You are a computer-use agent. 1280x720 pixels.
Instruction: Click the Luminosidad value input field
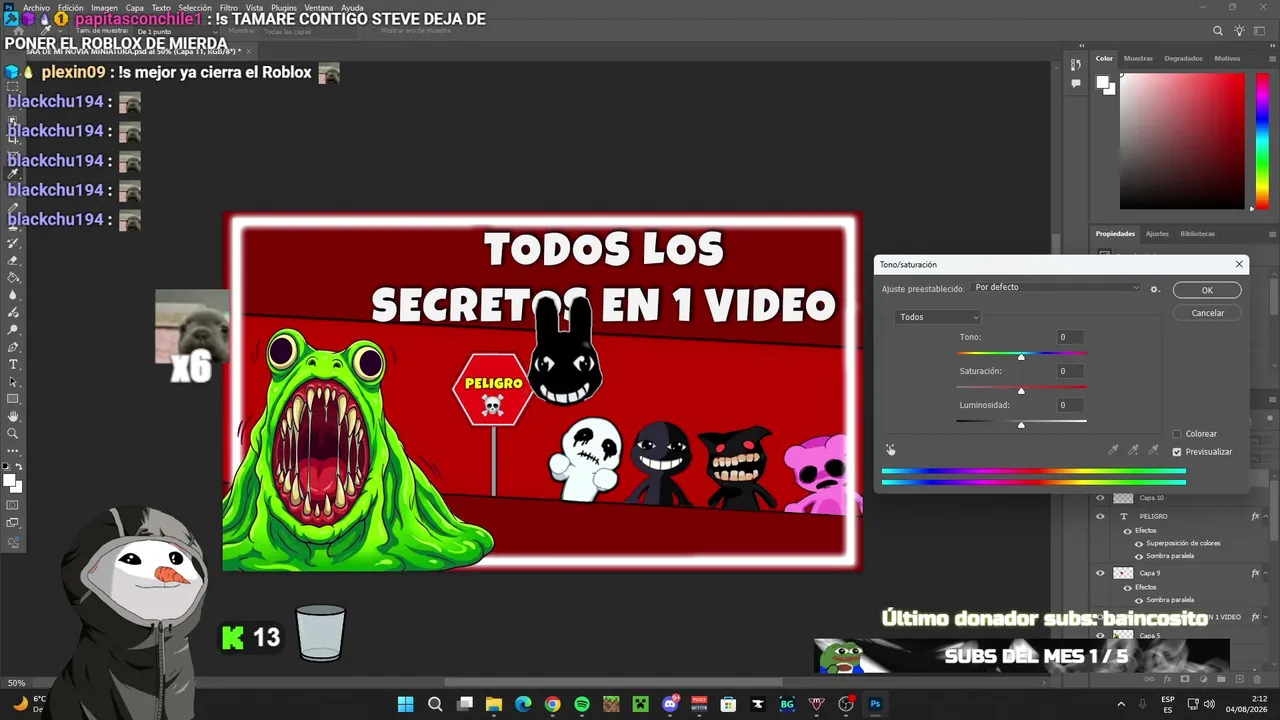[1070, 405]
